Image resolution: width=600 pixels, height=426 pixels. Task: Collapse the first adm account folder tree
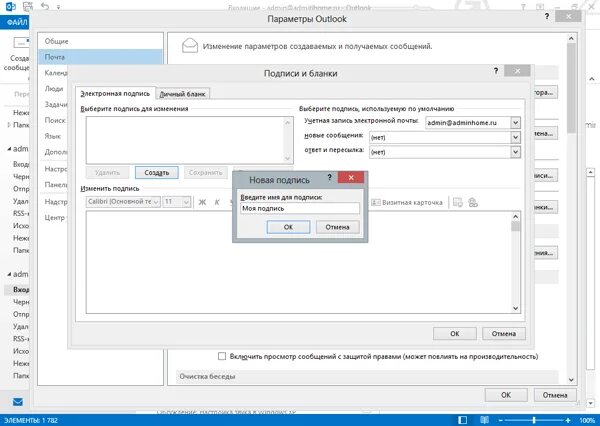point(9,149)
